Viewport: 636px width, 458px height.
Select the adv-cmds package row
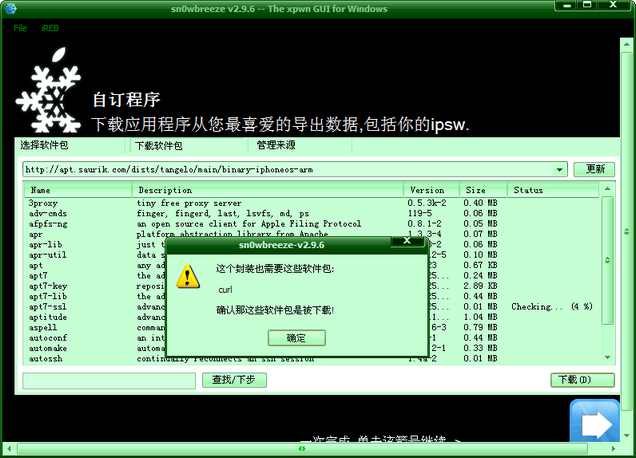(x=312, y=213)
